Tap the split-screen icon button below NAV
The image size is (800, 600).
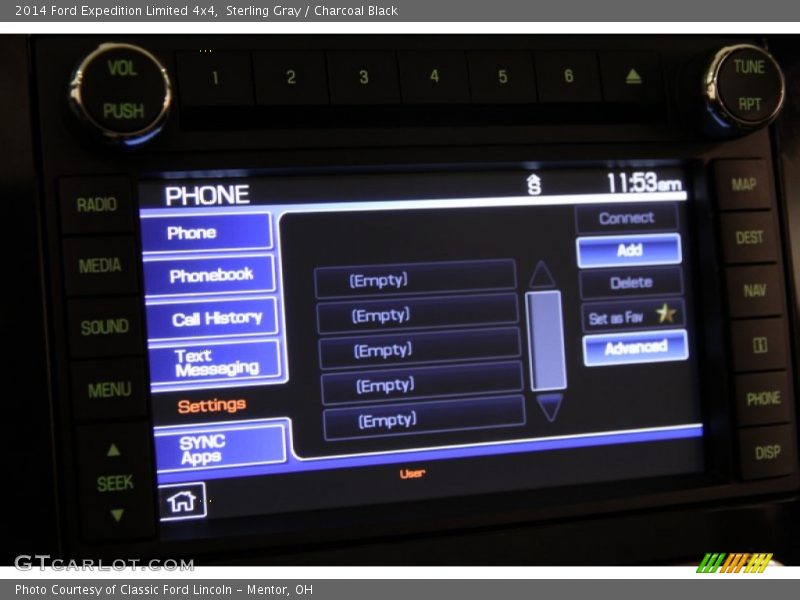pos(760,345)
